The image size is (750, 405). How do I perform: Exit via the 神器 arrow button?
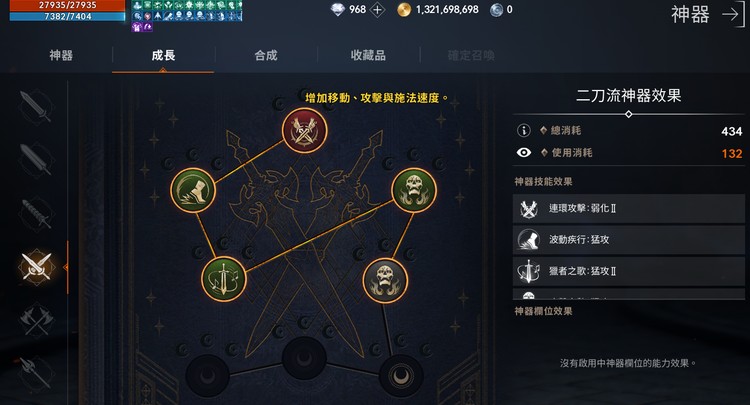point(733,14)
